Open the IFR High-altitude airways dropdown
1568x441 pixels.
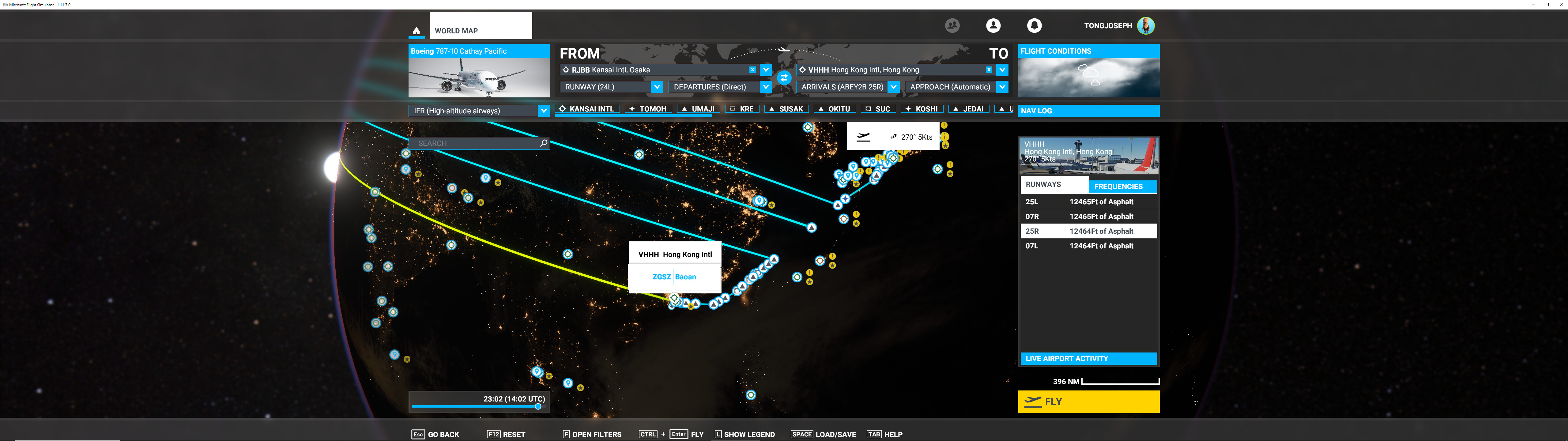[479, 111]
